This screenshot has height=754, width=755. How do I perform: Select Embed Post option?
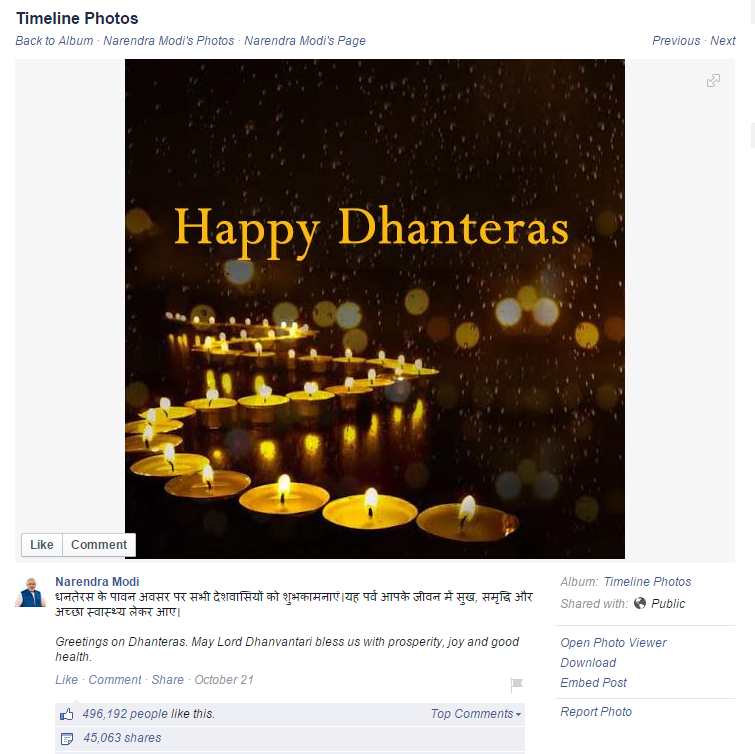coord(593,683)
